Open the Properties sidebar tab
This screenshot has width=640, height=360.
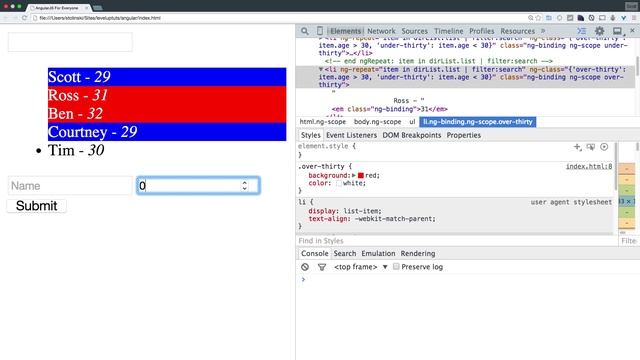(x=463, y=135)
